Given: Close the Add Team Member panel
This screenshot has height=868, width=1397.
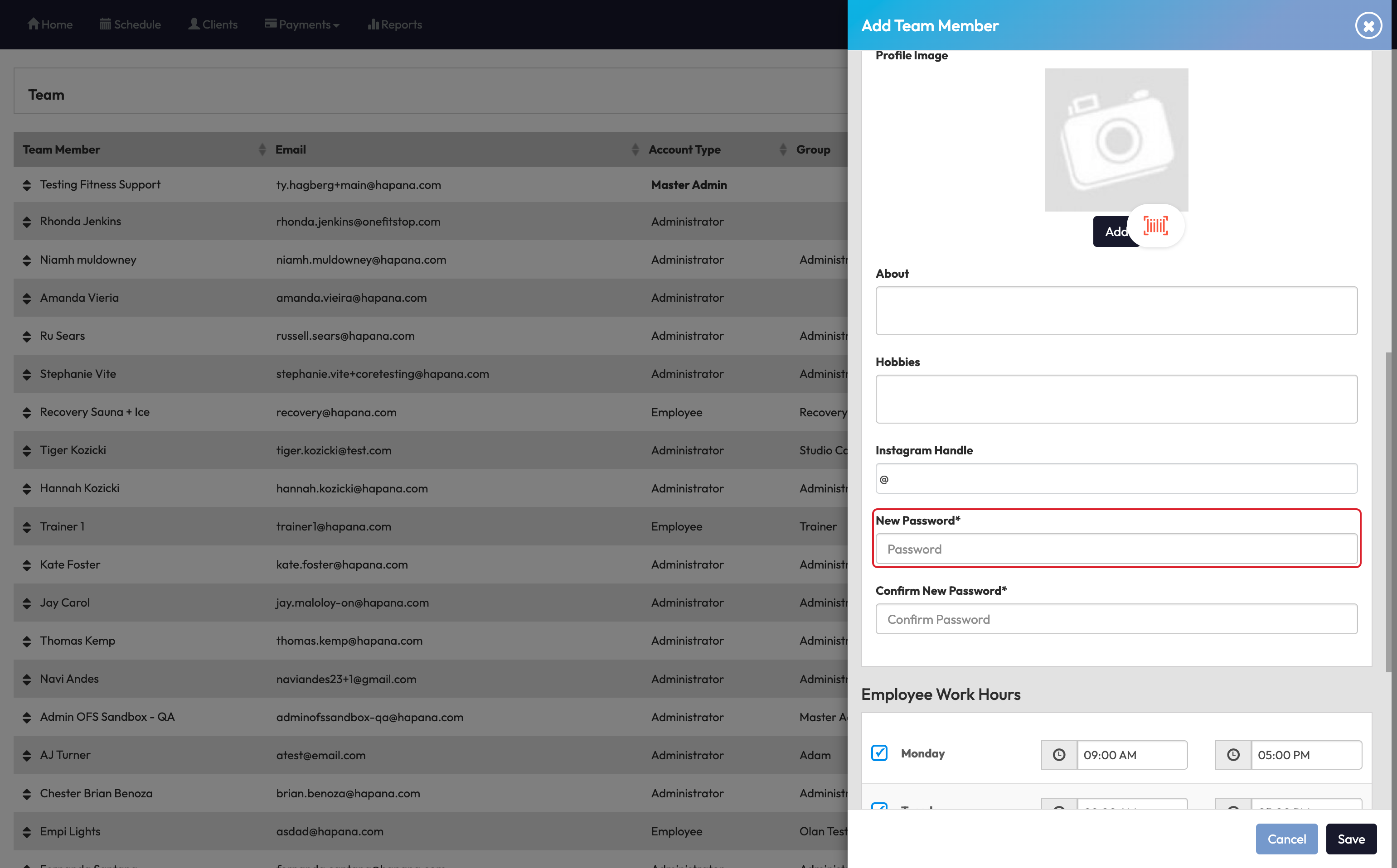Looking at the screenshot, I should click(x=1368, y=26).
